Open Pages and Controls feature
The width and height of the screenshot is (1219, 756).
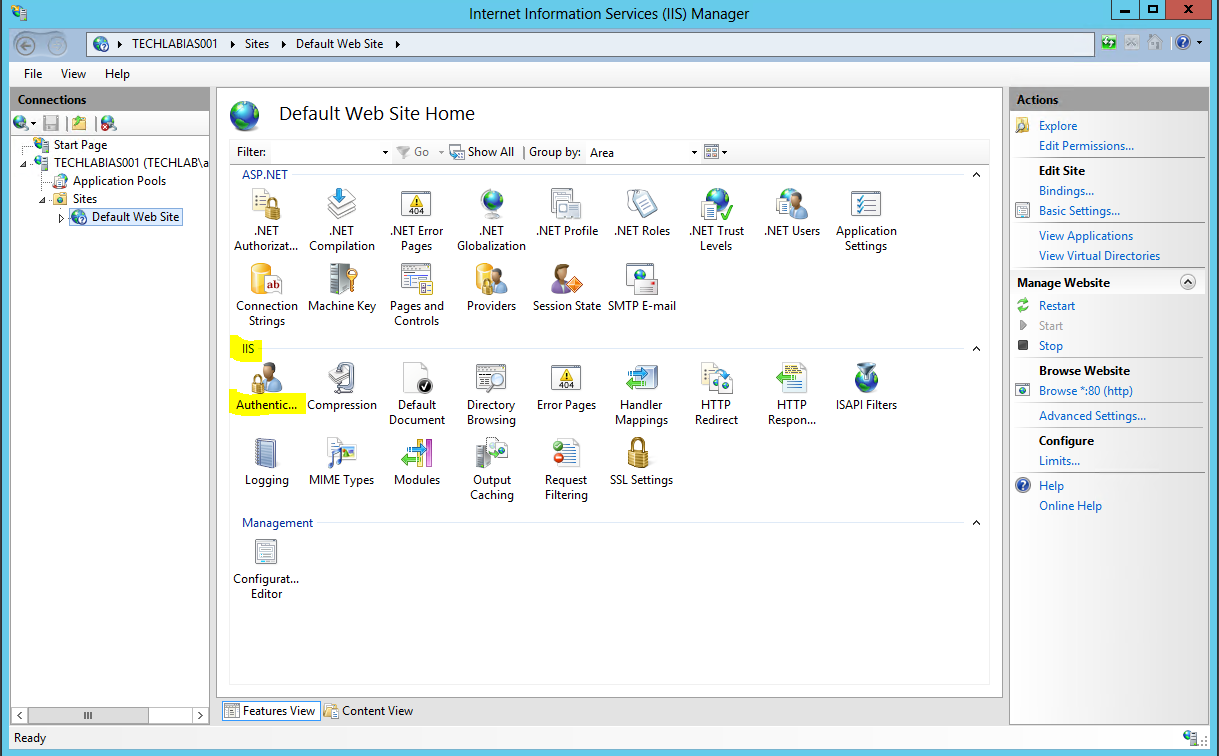[416, 295]
